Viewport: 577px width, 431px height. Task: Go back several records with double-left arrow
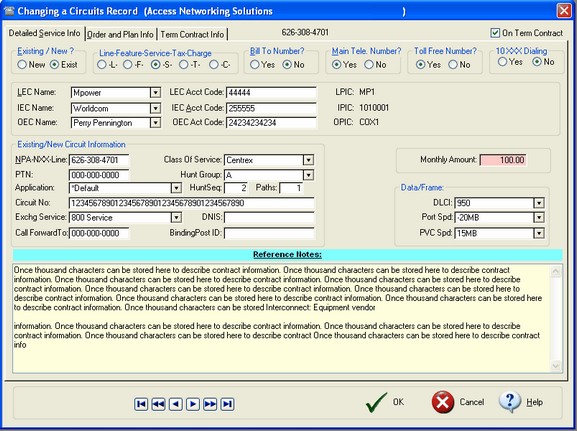point(158,404)
